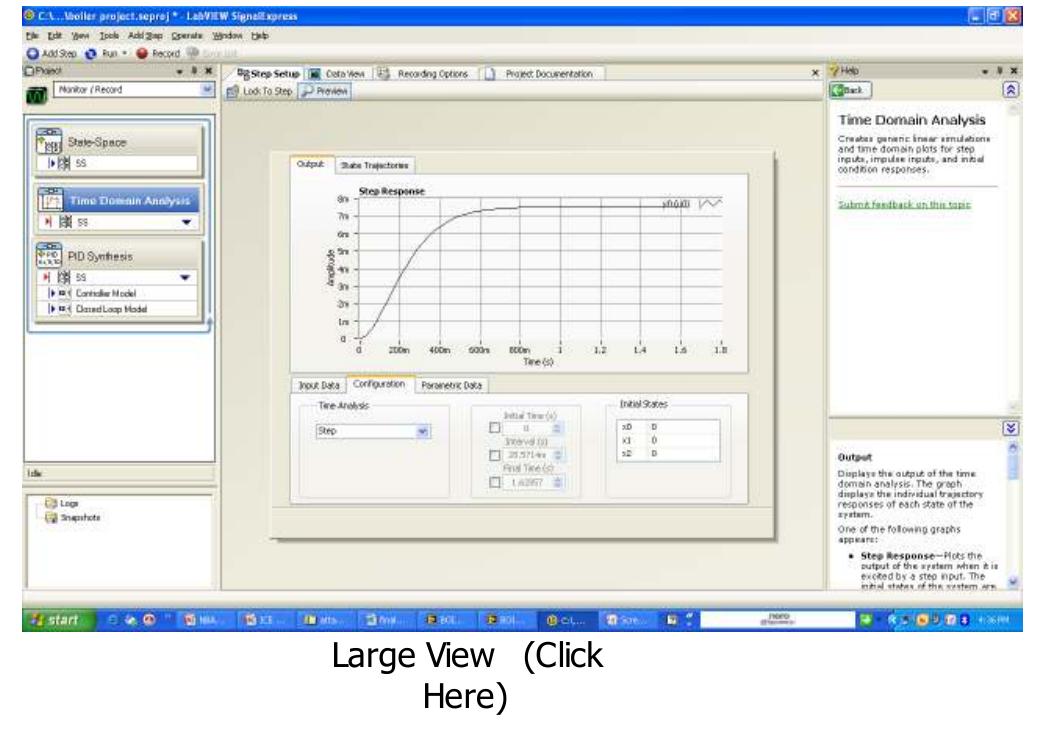Open the Run button dropdown arrow
The width and height of the screenshot is (1043, 744).
coord(124,53)
